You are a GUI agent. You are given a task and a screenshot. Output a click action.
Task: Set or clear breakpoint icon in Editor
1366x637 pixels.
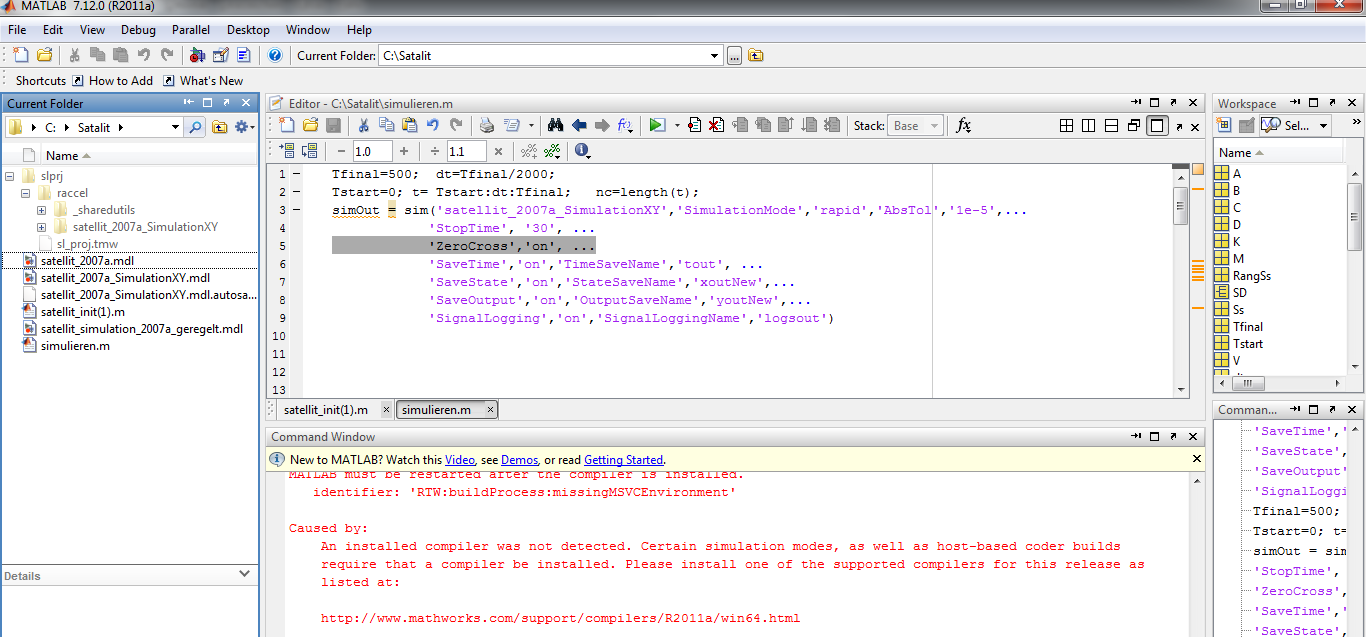click(x=695, y=125)
